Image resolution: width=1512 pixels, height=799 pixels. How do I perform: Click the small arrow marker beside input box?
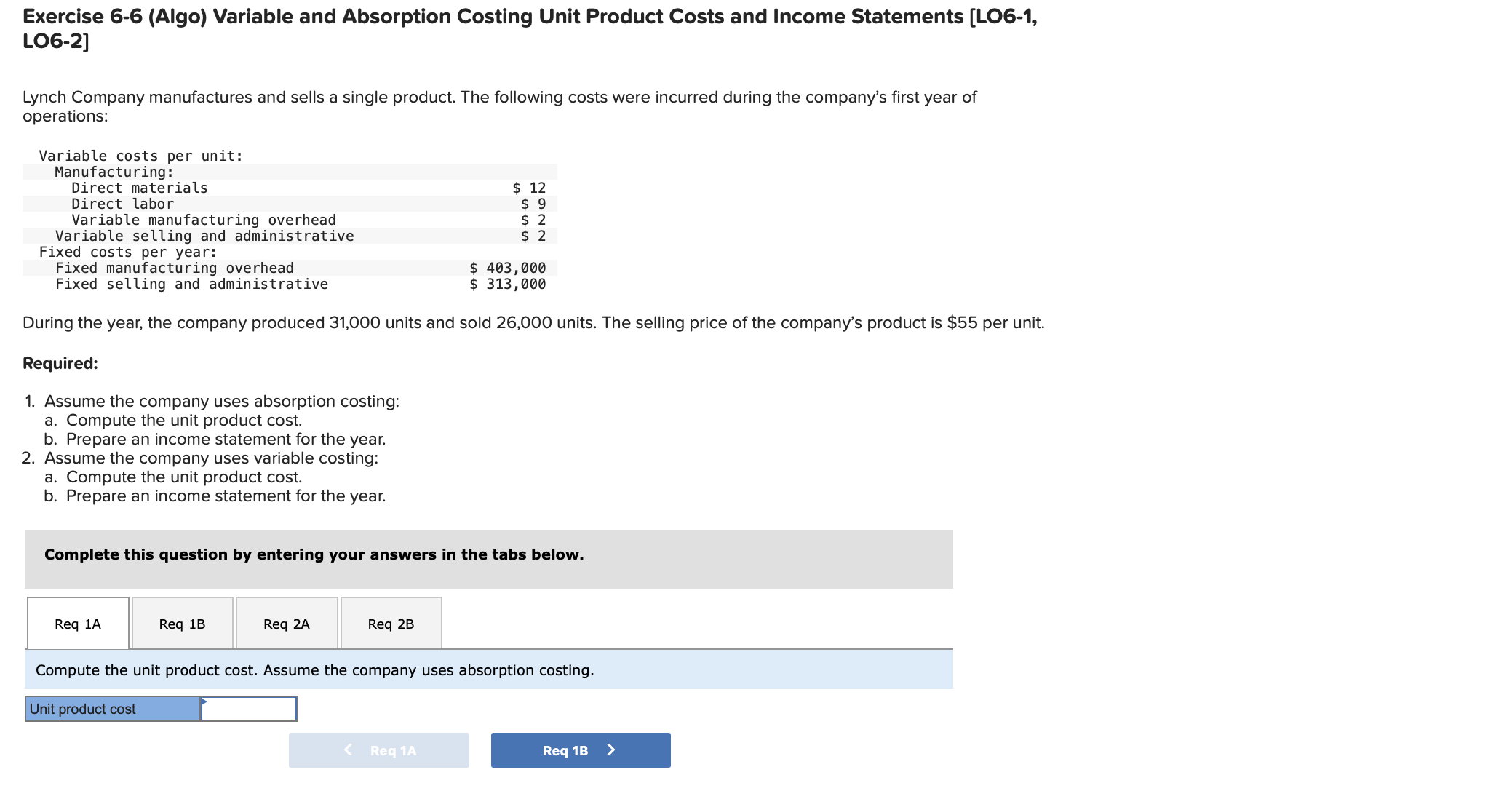pos(206,703)
